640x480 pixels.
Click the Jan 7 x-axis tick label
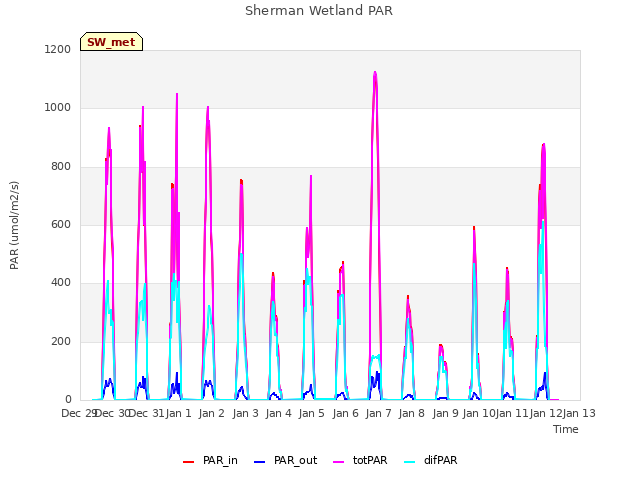tap(378, 413)
